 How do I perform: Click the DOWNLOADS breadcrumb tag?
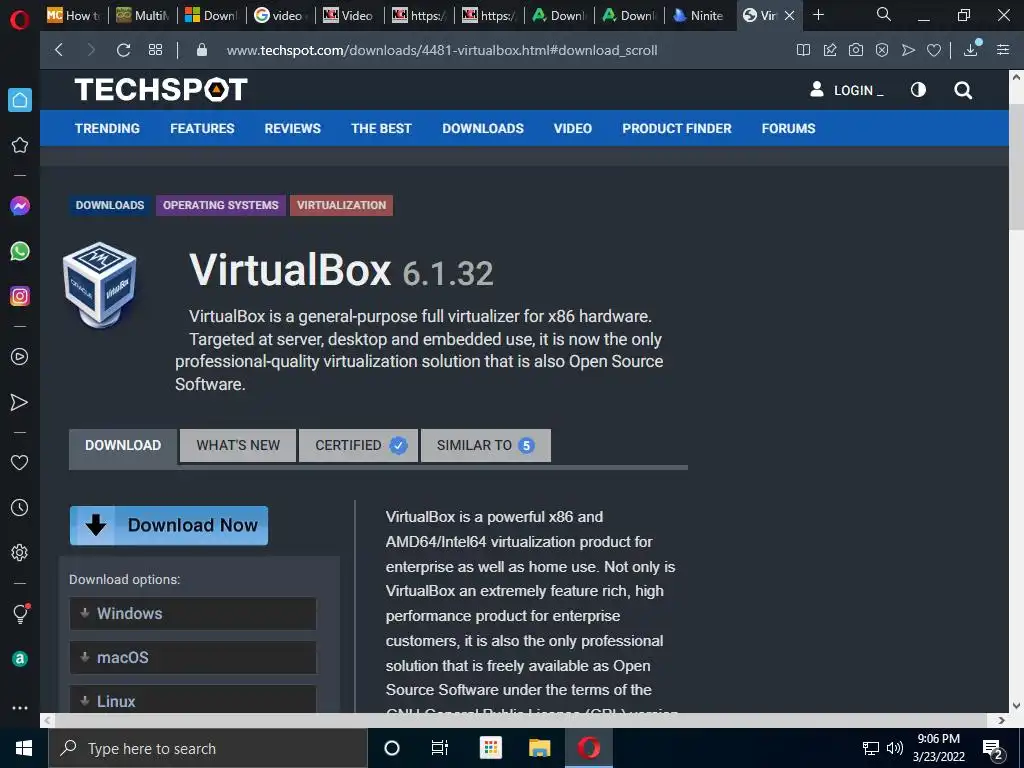tap(110, 205)
